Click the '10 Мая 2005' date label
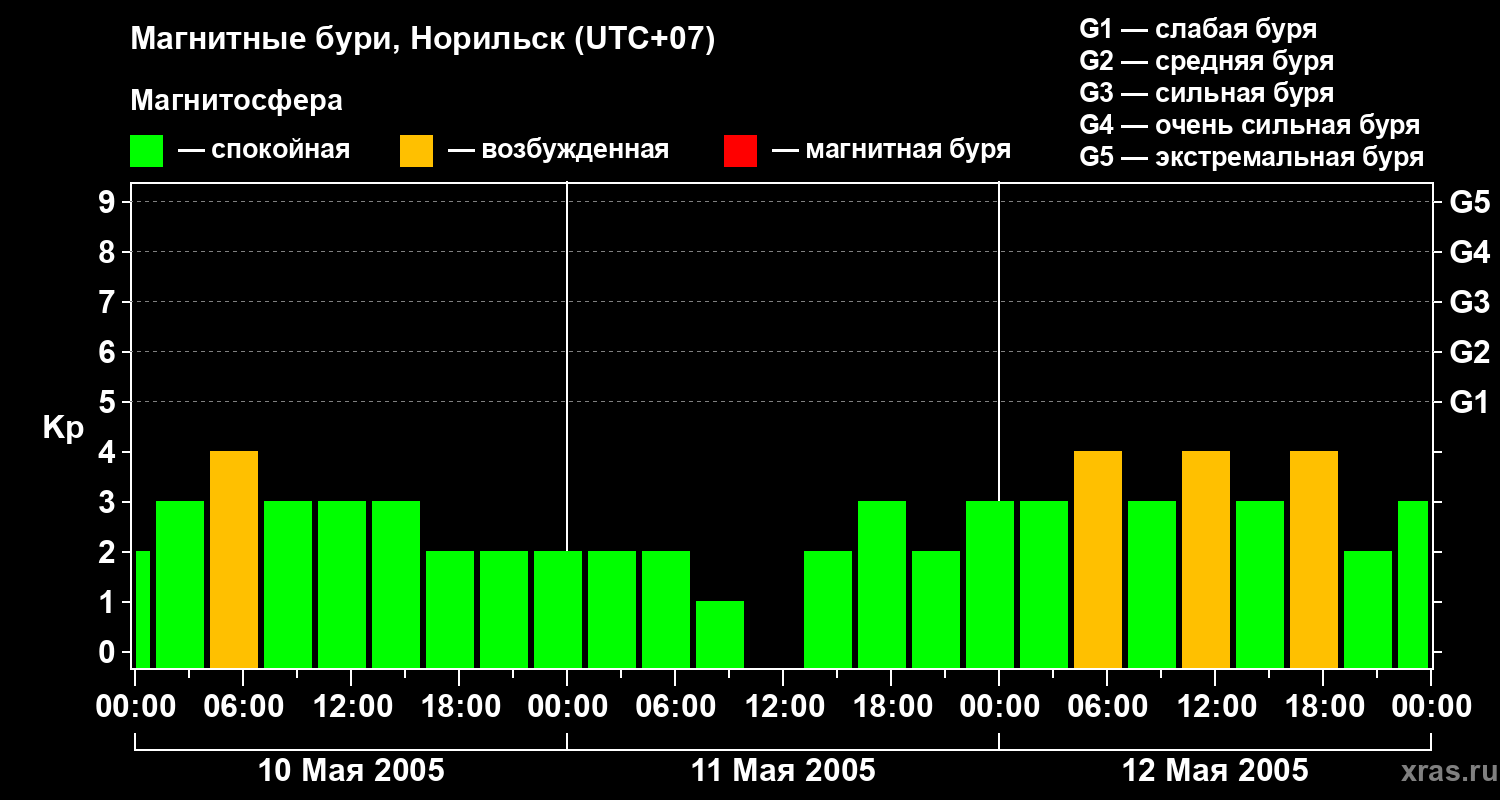Screen dimensions: 1500x800 [351, 771]
